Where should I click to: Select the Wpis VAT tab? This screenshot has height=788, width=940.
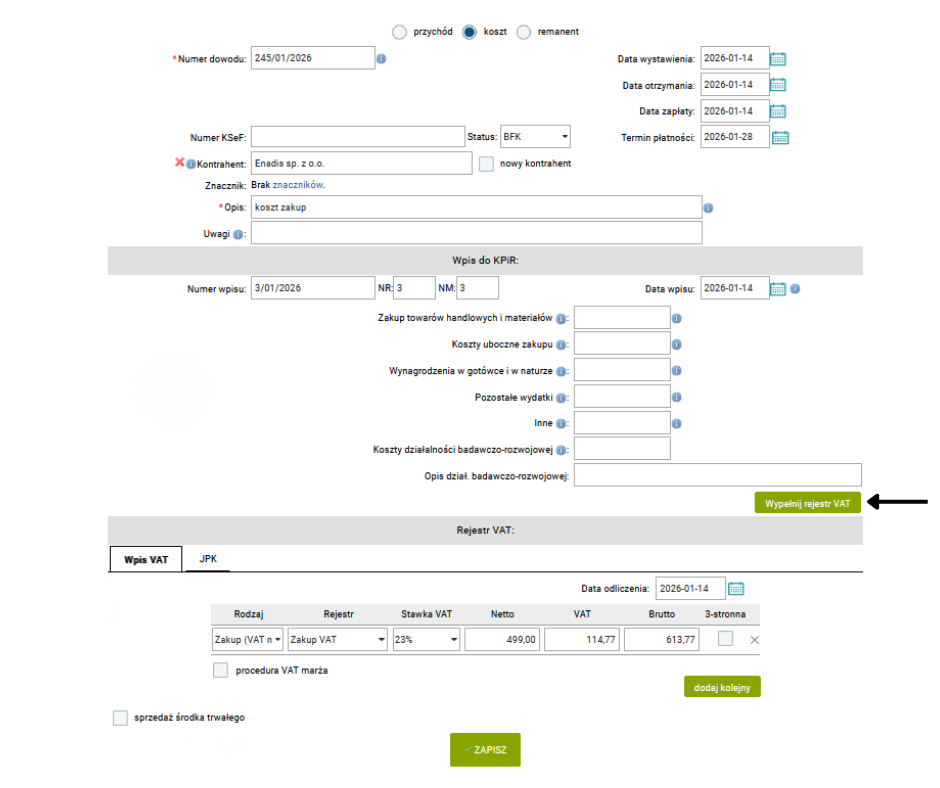click(145, 560)
